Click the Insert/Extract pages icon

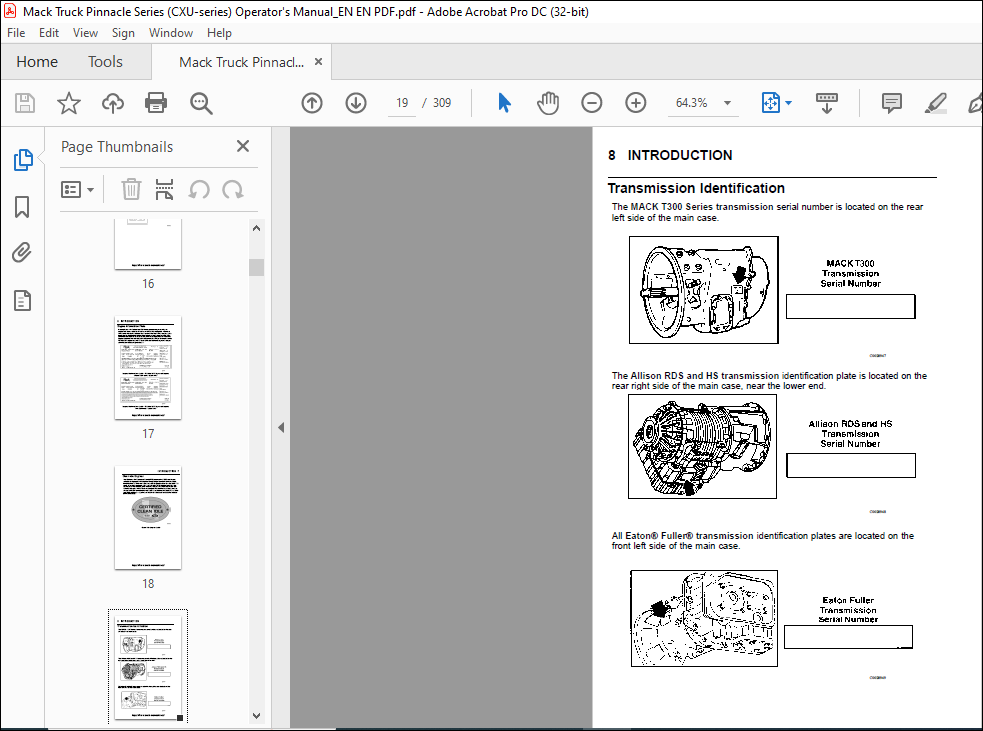click(164, 189)
